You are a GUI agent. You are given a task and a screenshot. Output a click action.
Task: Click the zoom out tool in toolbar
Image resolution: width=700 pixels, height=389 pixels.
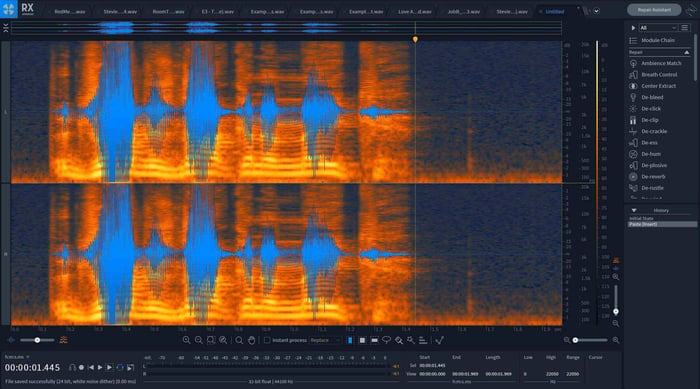click(x=199, y=340)
